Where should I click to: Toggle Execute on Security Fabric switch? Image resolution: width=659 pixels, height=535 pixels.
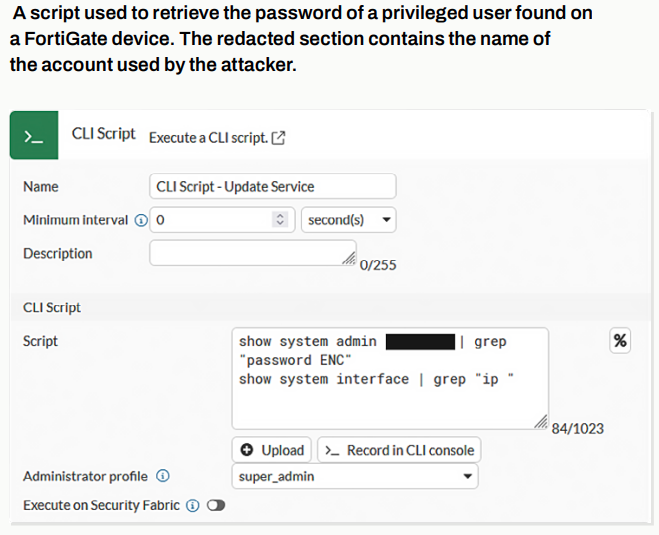[215, 505]
